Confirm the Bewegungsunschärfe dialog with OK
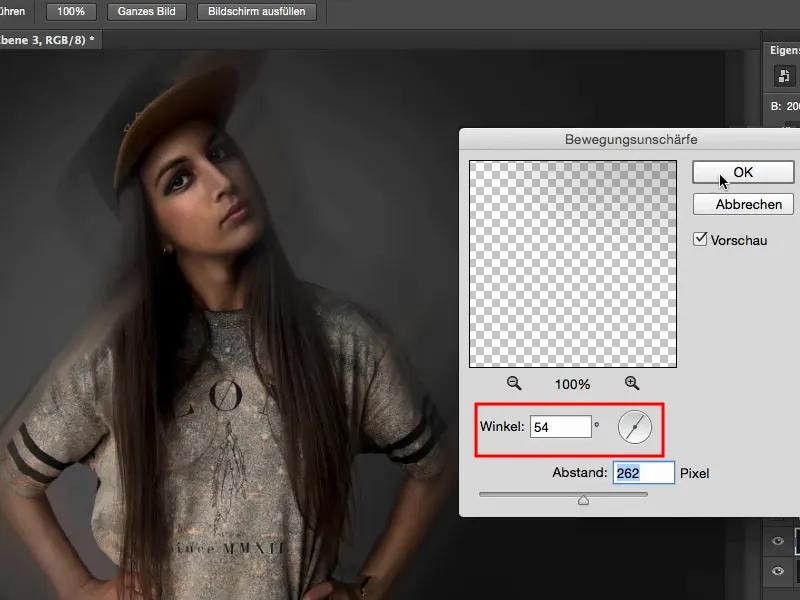 pos(743,172)
